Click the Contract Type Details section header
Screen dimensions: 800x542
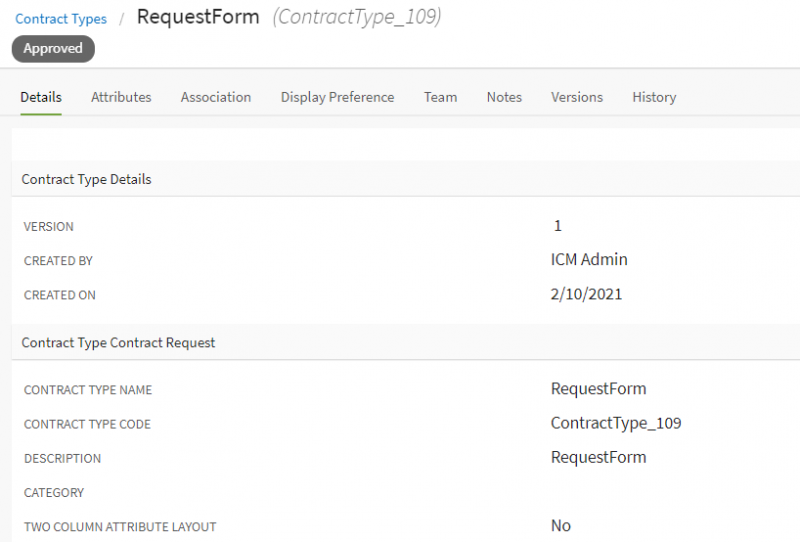tap(87, 179)
